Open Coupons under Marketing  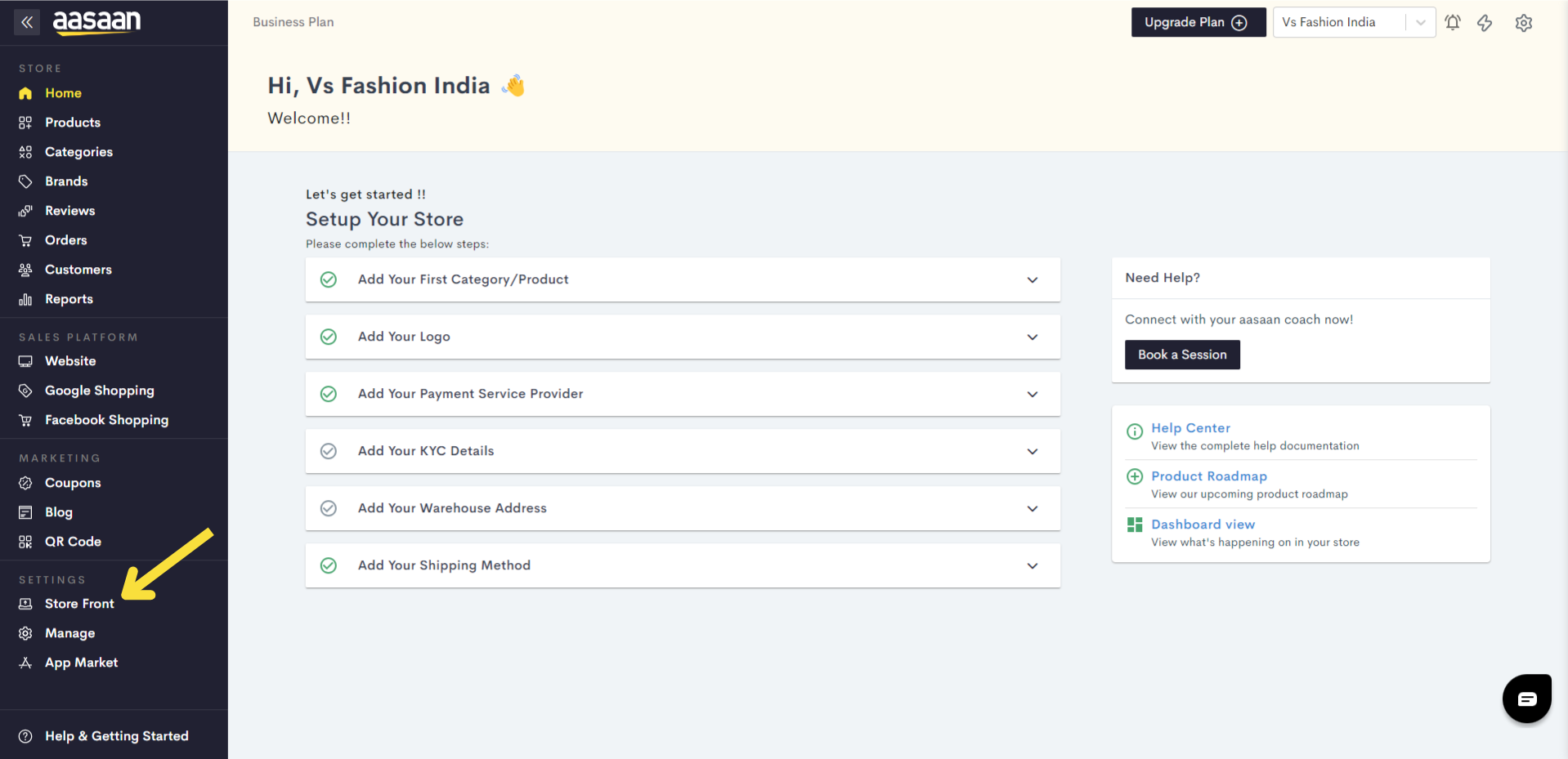(x=73, y=483)
